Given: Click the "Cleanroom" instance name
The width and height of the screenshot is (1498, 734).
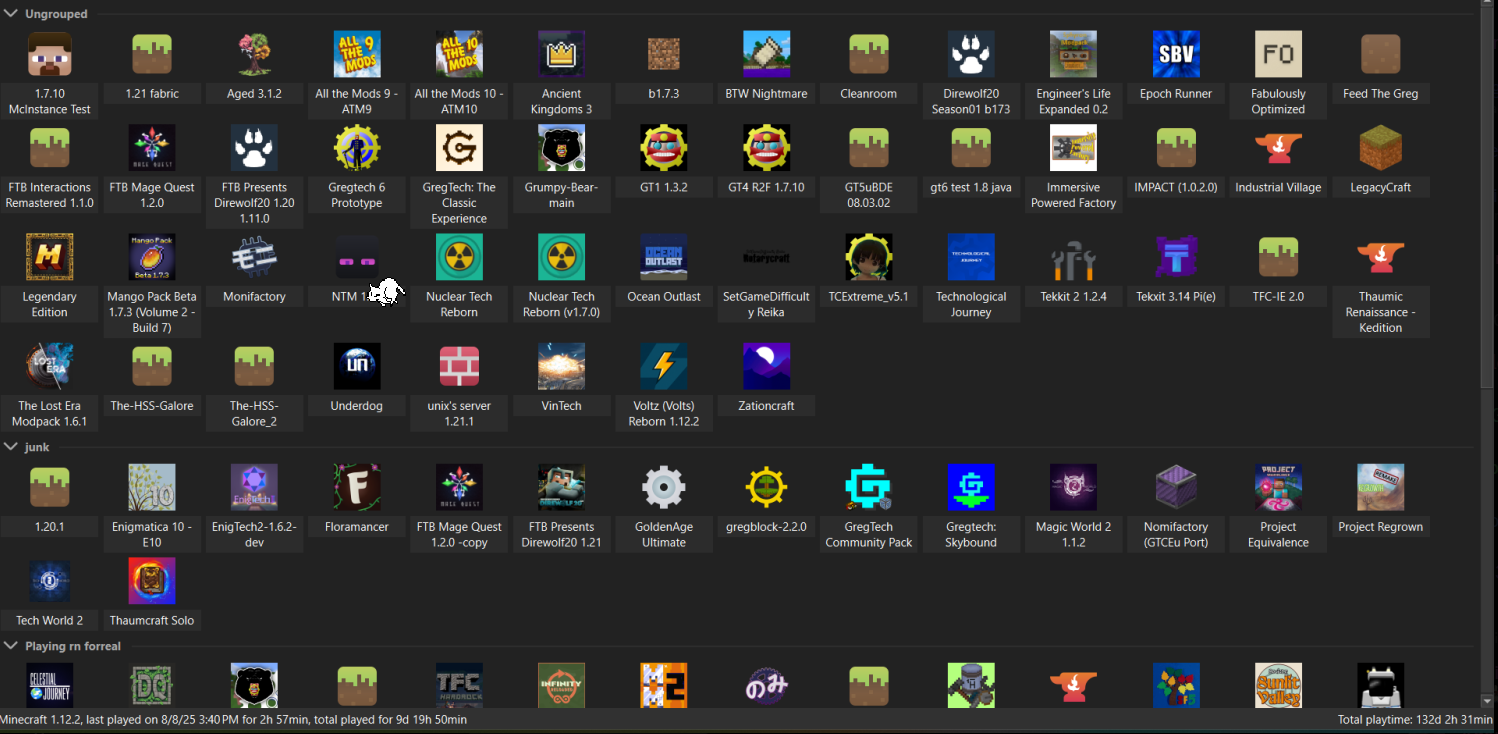Looking at the screenshot, I should [869, 94].
